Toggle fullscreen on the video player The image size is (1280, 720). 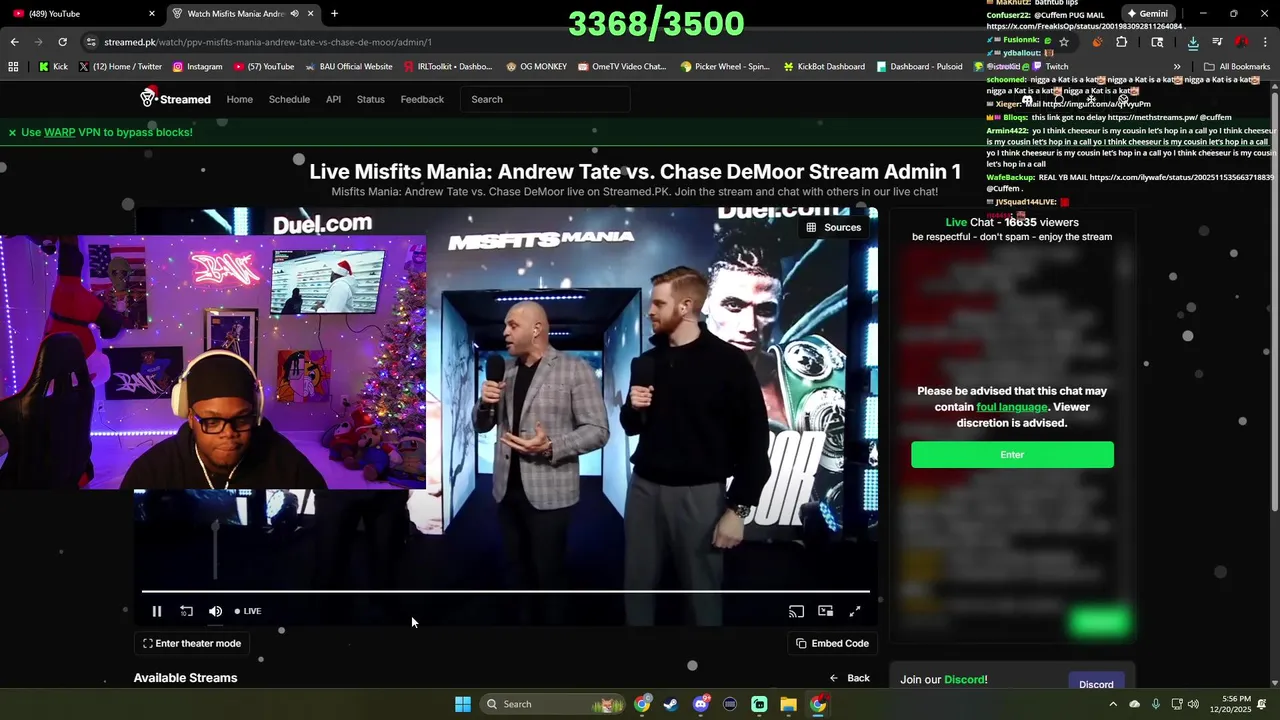pyautogui.click(x=855, y=611)
